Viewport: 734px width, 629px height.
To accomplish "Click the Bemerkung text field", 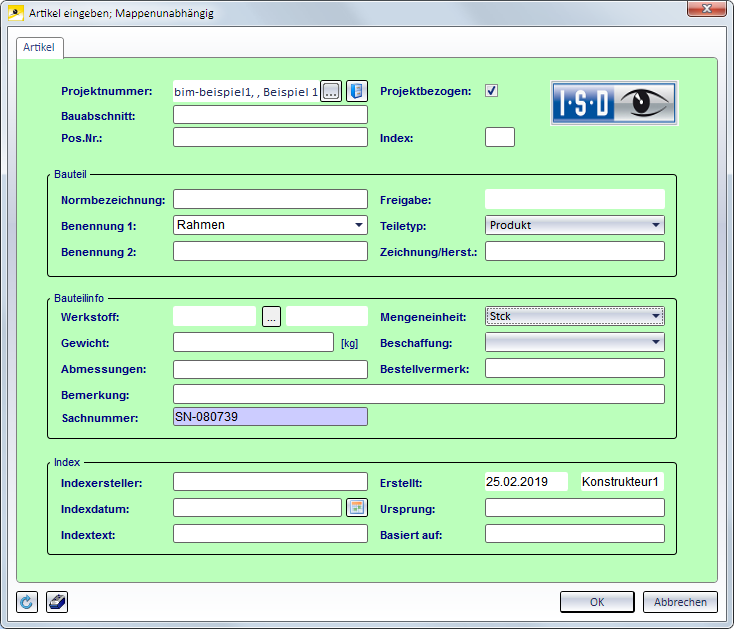I will pyautogui.click(x=418, y=394).
